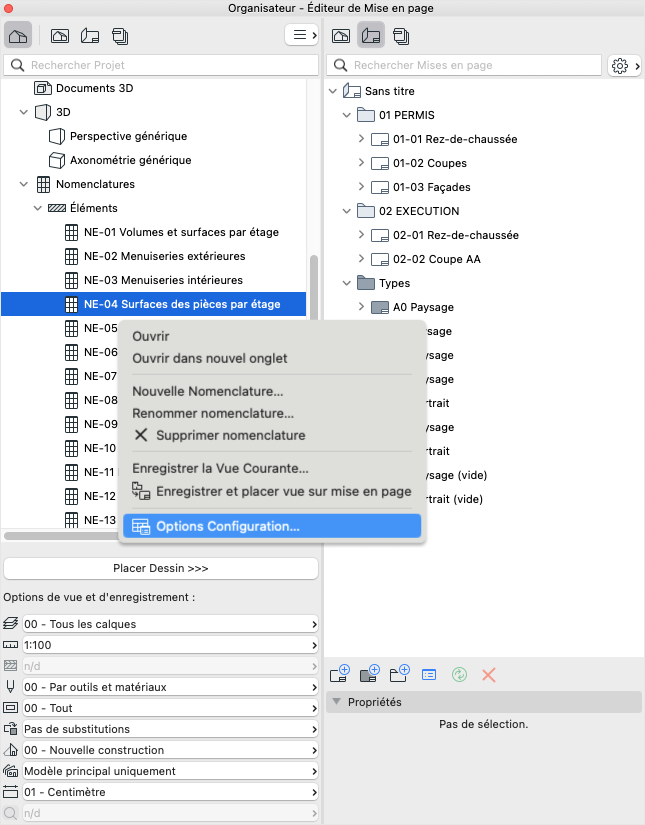Select master layout 'sage (vide)'

[457, 475]
